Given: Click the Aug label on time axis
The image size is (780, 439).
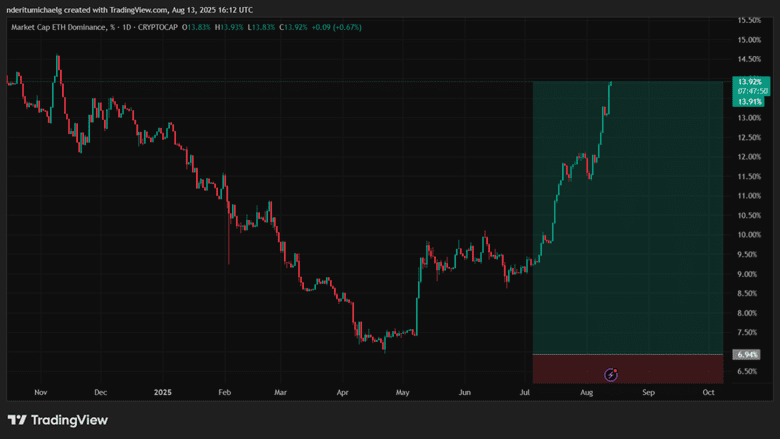Looking at the screenshot, I should [587, 394].
